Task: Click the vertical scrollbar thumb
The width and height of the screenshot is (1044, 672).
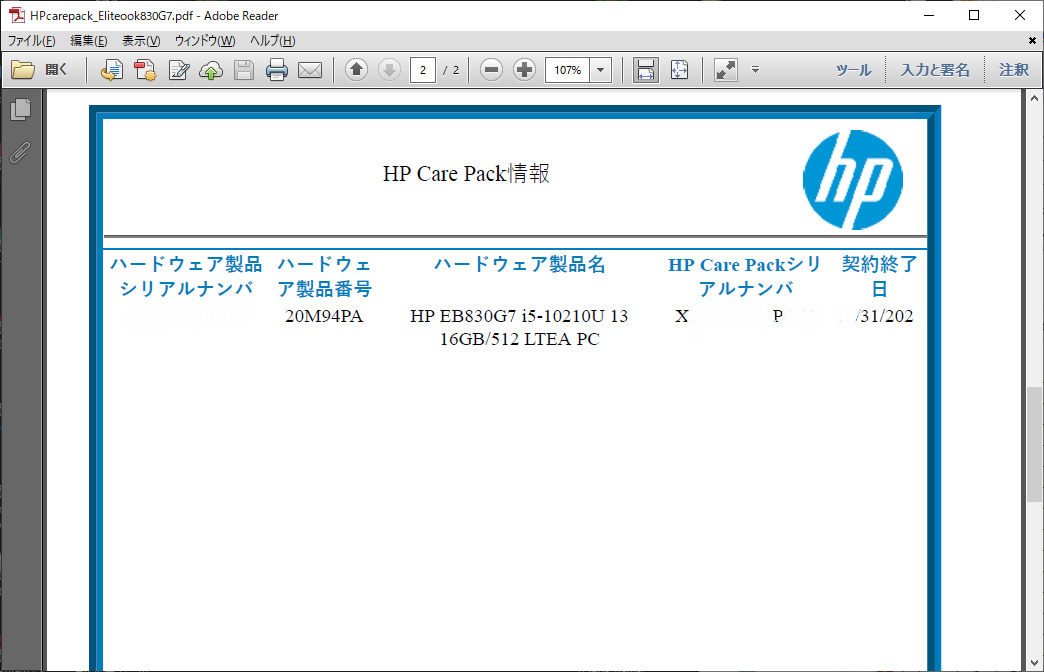Action: click(x=1034, y=442)
